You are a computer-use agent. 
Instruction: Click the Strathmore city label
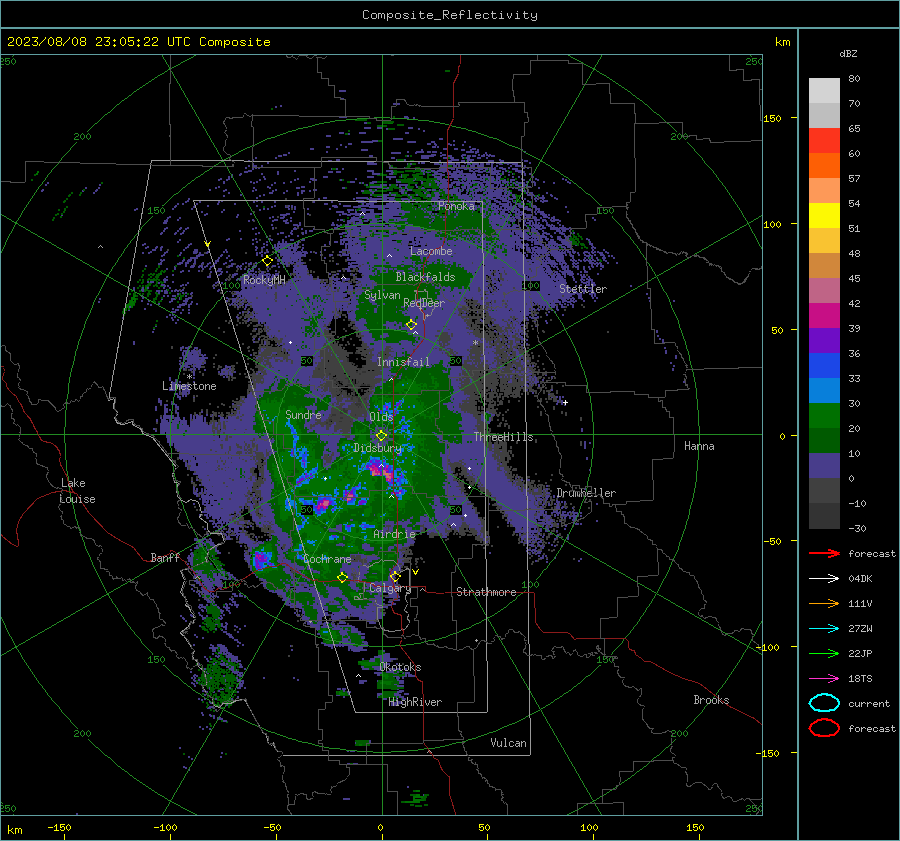pyautogui.click(x=486, y=592)
